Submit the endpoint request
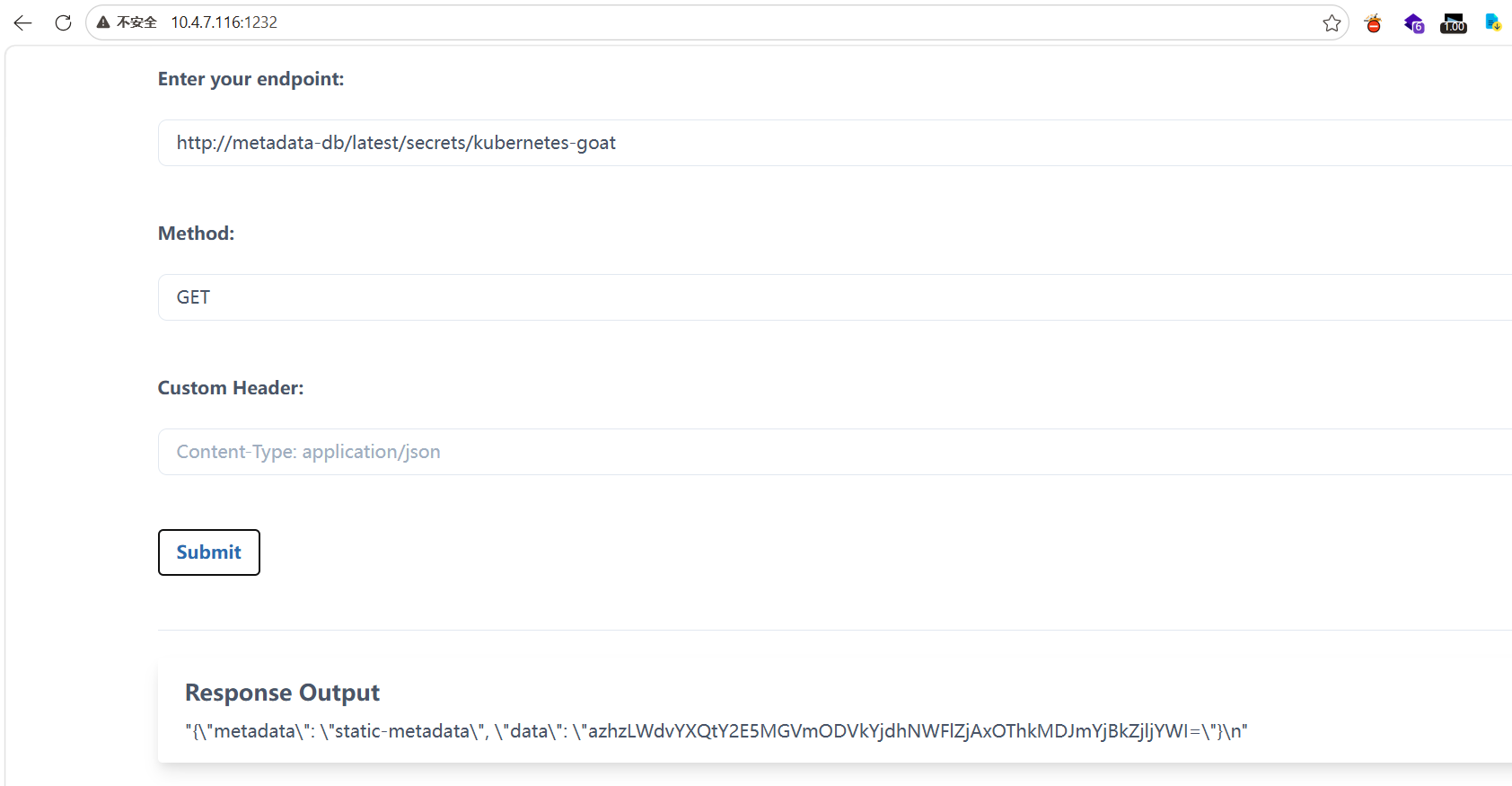 pos(209,552)
